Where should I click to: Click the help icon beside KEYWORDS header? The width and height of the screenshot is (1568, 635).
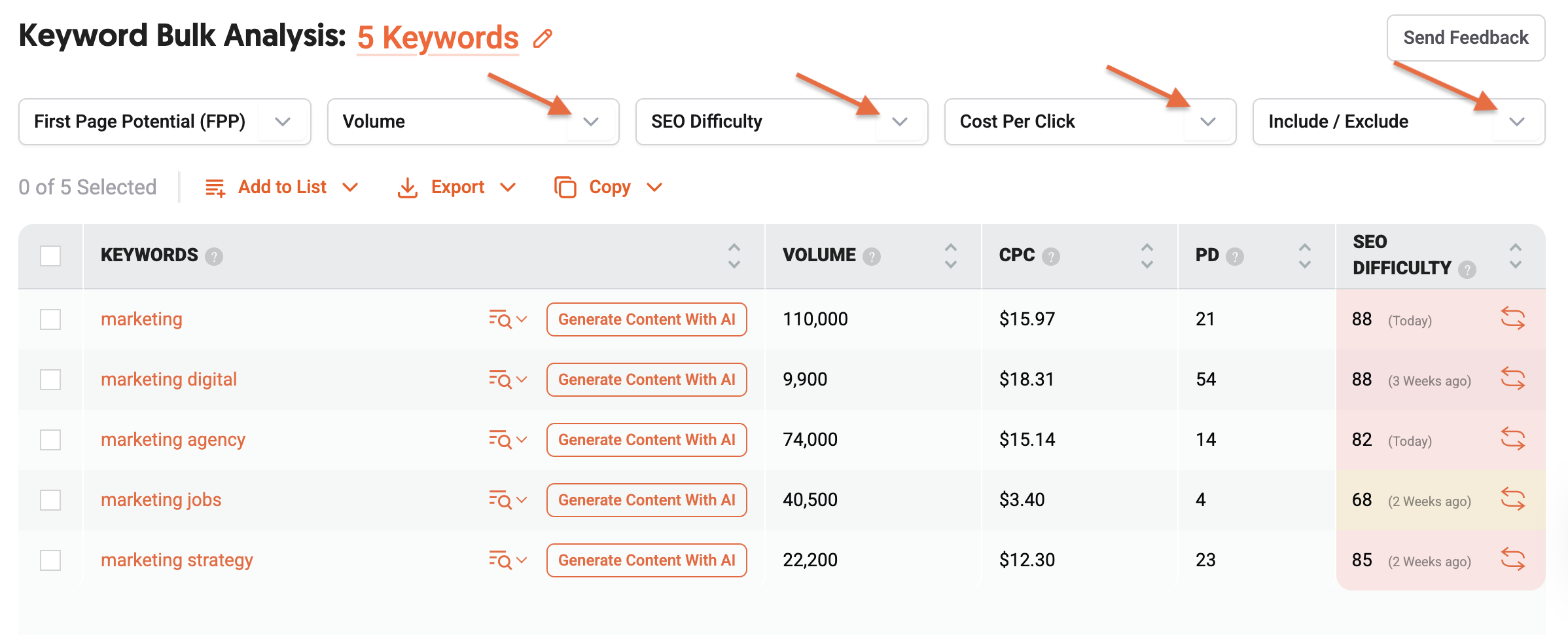click(x=215, y=256)
